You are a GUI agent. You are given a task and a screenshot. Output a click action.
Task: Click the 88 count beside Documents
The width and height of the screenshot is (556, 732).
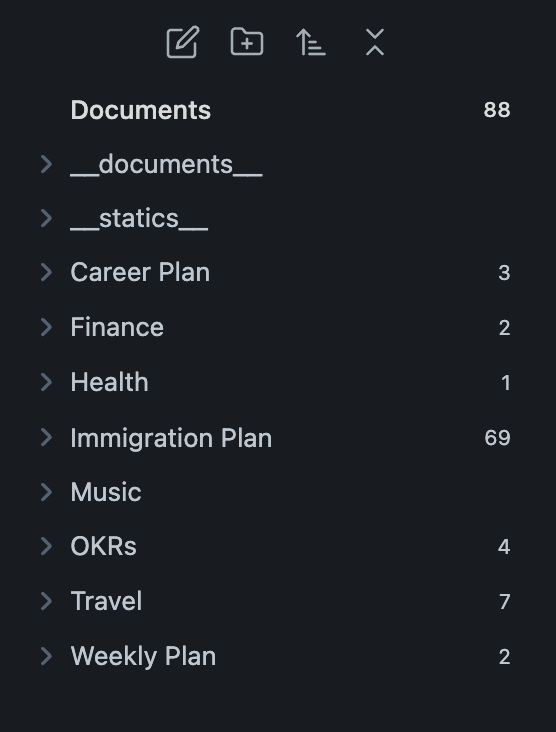click(497, 110)
